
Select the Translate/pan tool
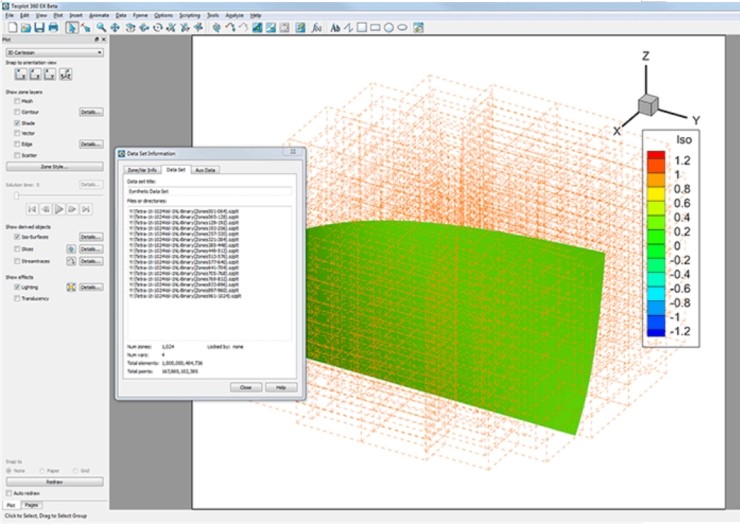[x=116, y=28]
